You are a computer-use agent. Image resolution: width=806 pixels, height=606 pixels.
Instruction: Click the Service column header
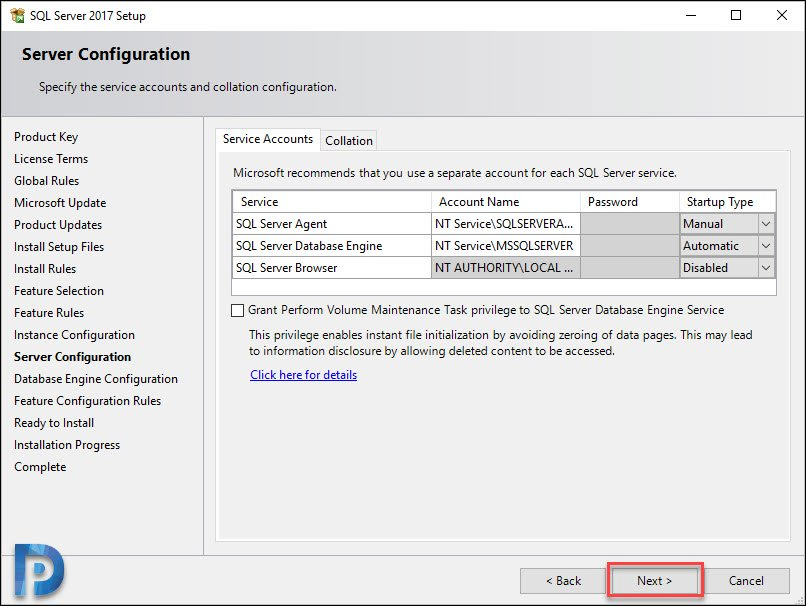click(332, 202)
